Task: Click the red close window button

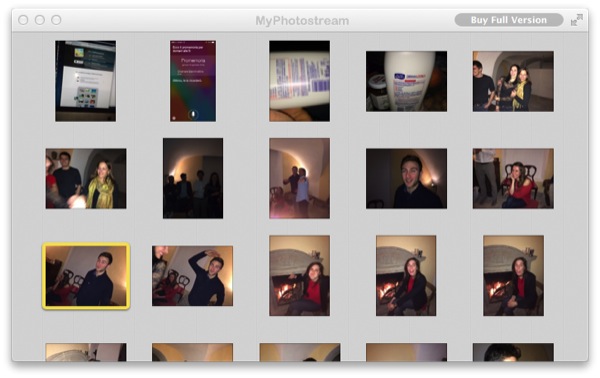Action: [23, 20]
